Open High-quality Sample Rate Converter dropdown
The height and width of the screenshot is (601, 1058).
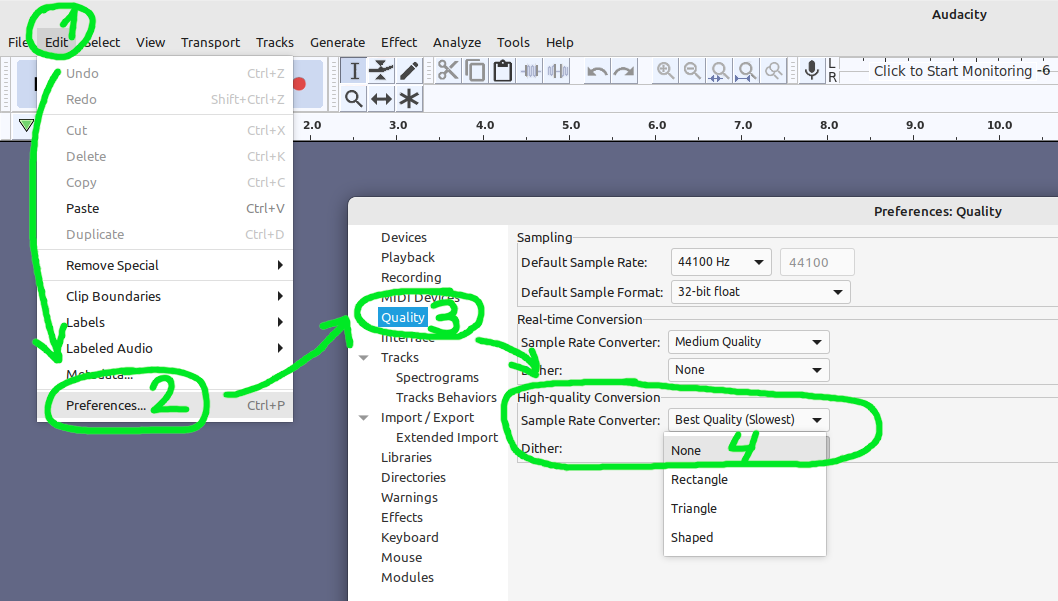(x=748, y=420)
